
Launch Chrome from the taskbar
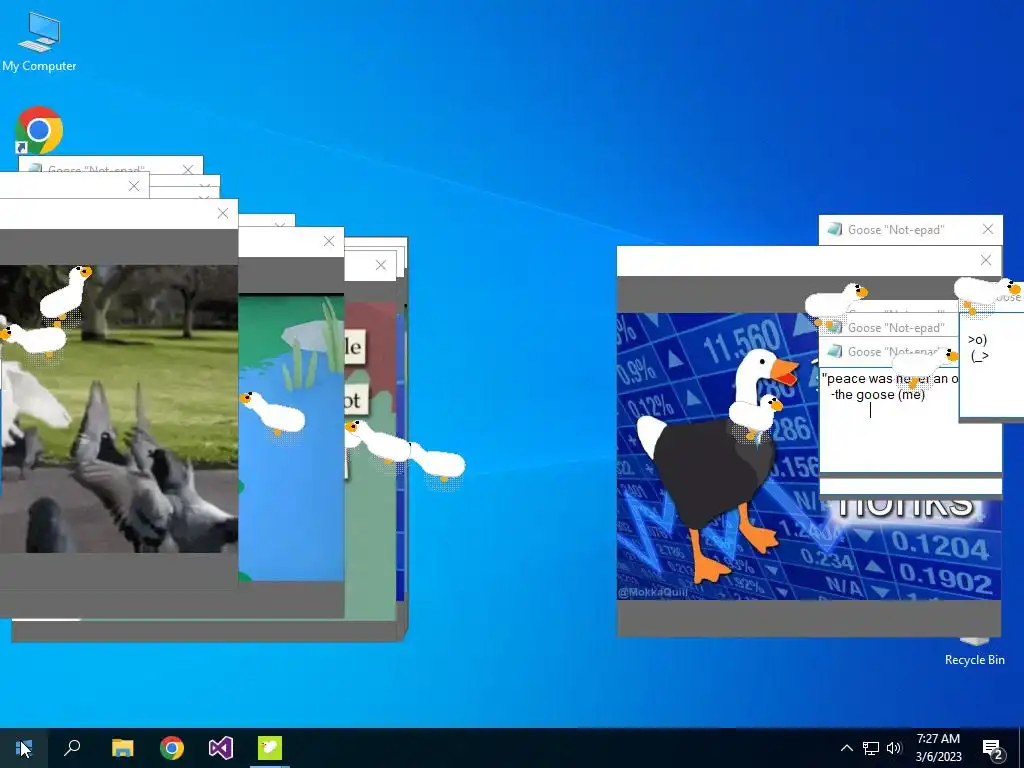[x=172, y=748]
